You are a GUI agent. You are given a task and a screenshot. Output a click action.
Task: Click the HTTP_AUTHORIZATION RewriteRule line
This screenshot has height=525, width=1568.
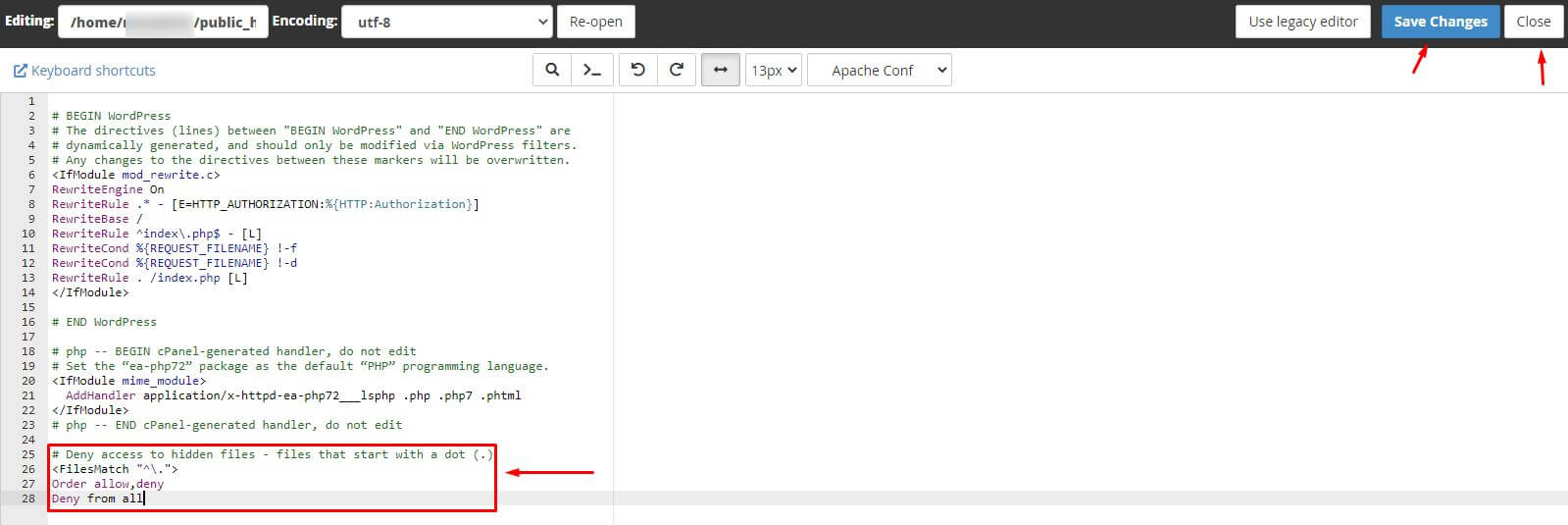pyautogui.click(x=266, y=204)
